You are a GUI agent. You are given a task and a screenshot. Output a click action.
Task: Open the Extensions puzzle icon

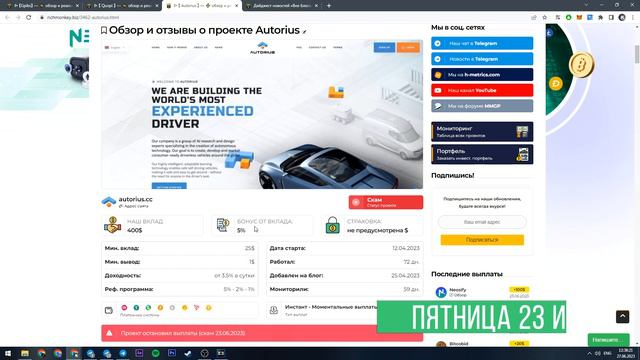tap(600, 18)
